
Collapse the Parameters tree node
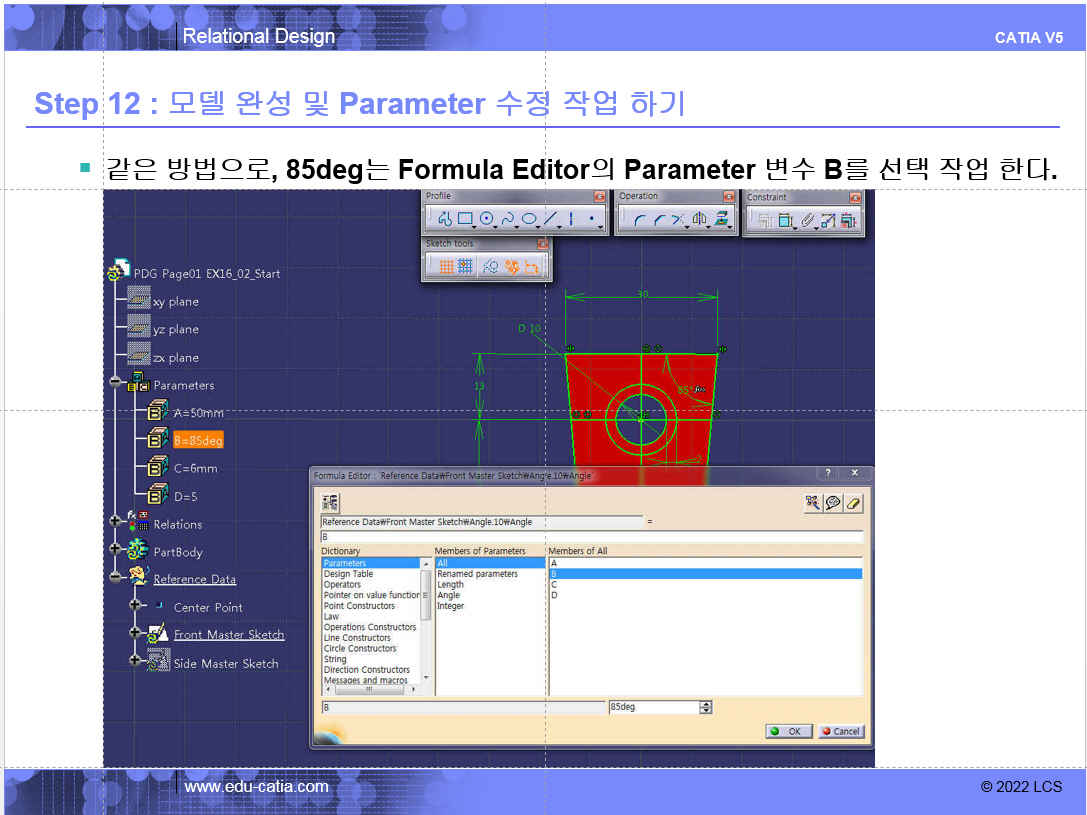(116, 384)
